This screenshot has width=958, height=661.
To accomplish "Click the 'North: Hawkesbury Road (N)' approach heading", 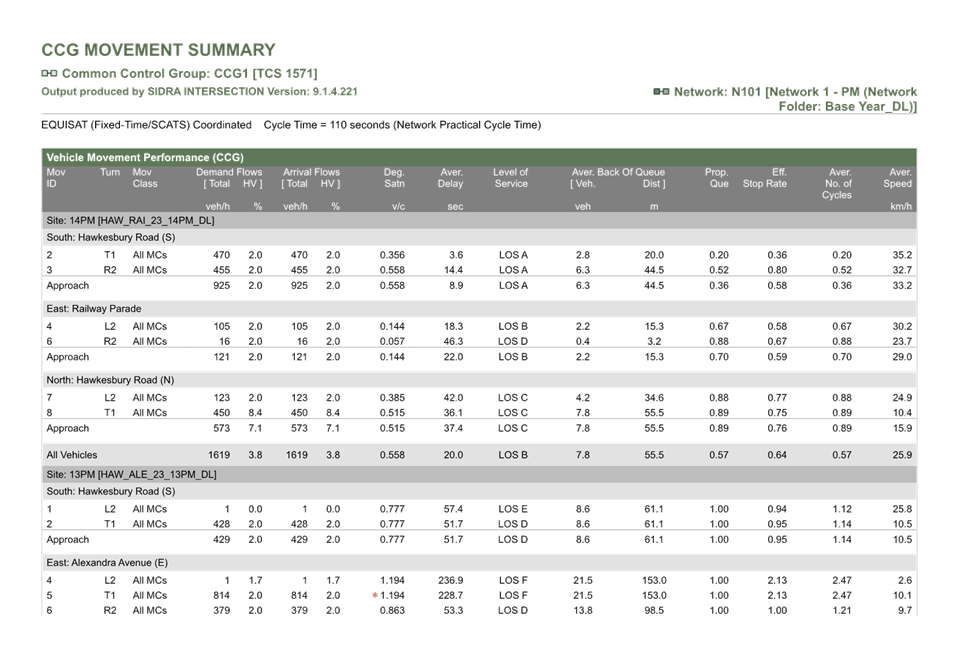I will [x=111, y=380].
